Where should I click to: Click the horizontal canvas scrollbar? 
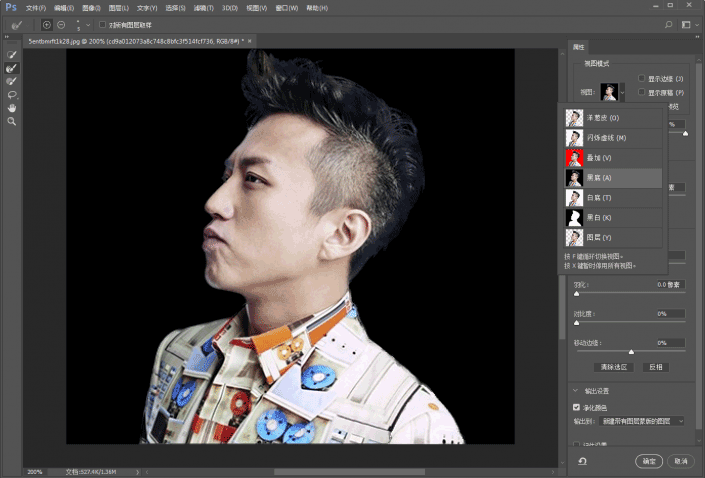349,472
